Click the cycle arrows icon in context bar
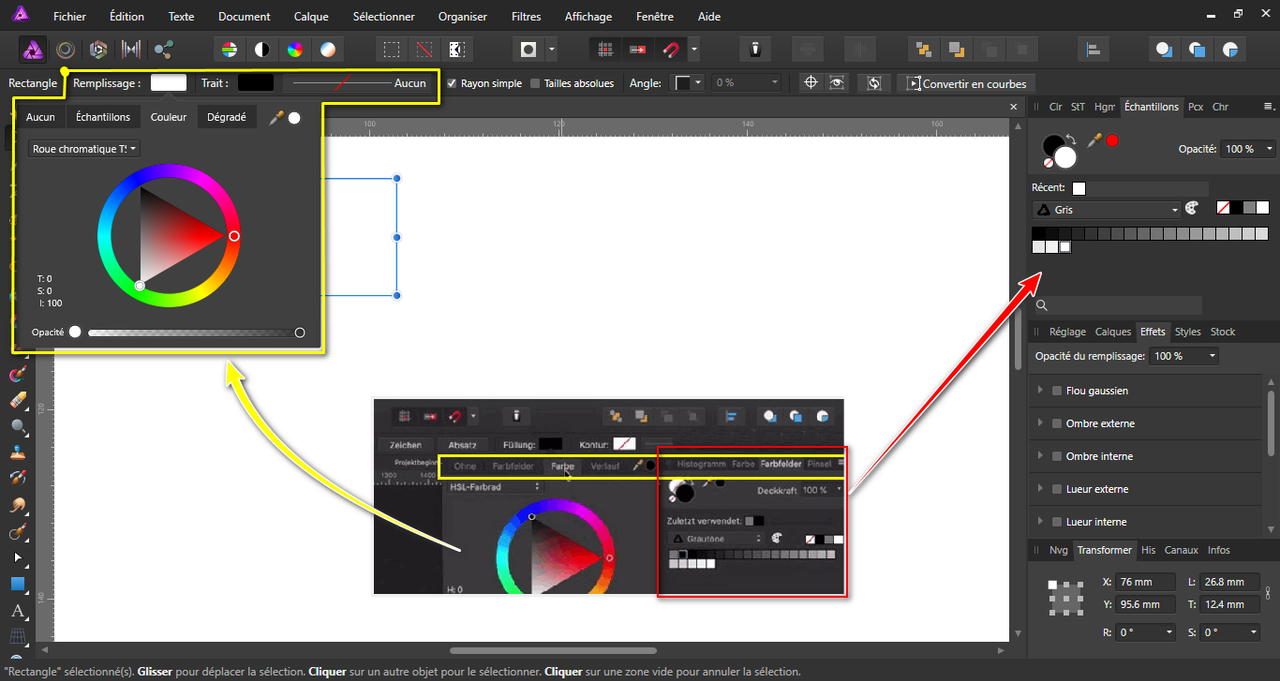This screenshot has width=1280, height=681. pyautogui.click(x=874, y=83)
